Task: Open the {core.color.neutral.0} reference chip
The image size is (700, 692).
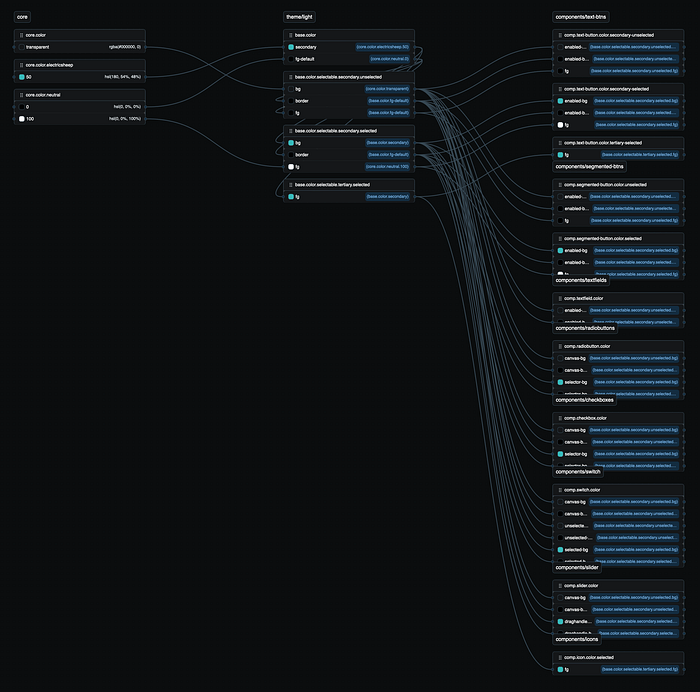Action: (x=389, y=59)
